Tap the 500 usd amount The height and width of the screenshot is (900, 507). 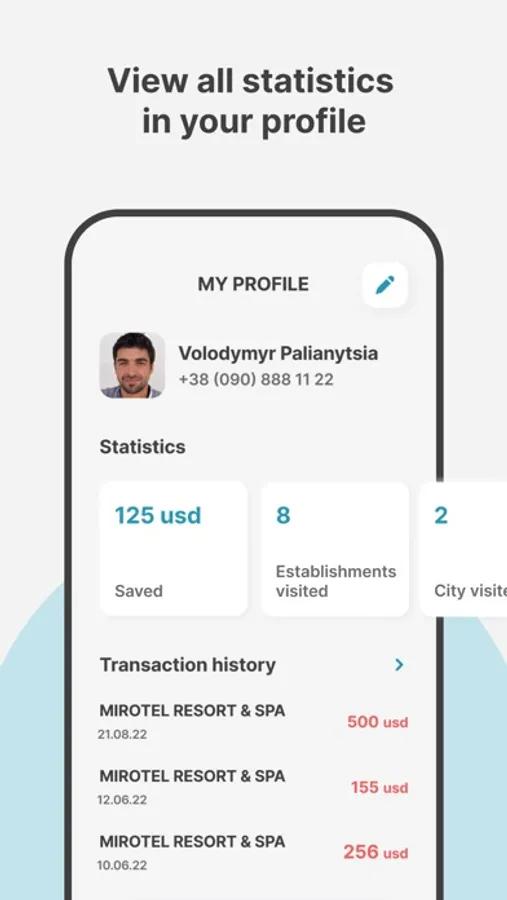pos(378,721)
